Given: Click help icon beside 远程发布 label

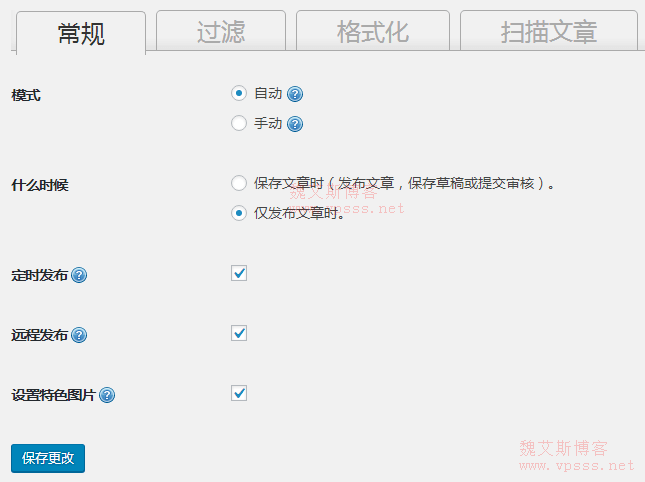Looking at the screenshot, I should click(80, 336).
